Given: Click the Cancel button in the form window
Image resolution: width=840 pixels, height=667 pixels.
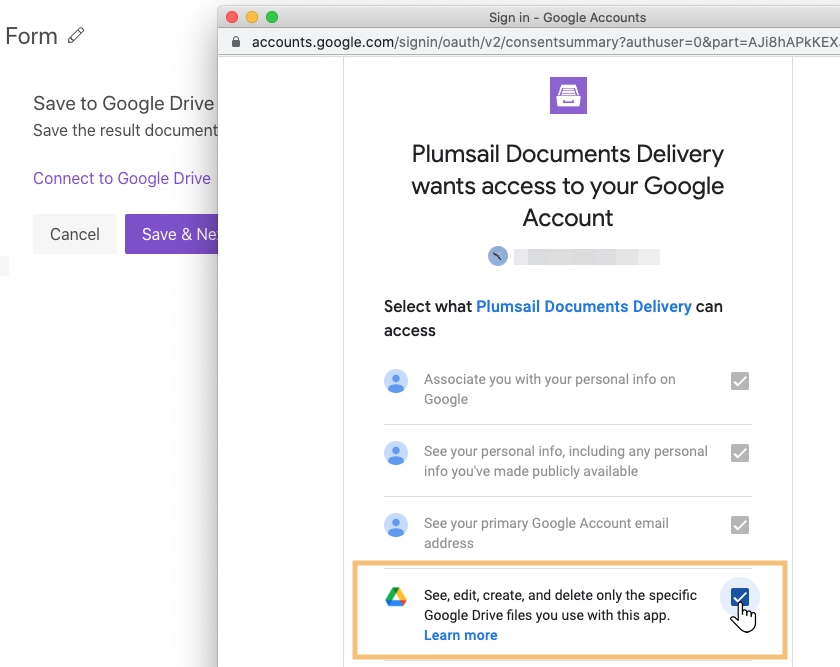Looking at the screenshot, I should pos(74,234).
